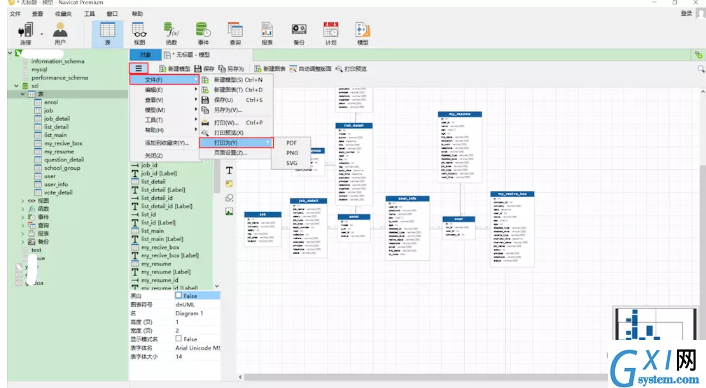Click 保存 floppy icon in the model toolbar
Viewport: 706px width, 388px height.
(x=204, y=69)
